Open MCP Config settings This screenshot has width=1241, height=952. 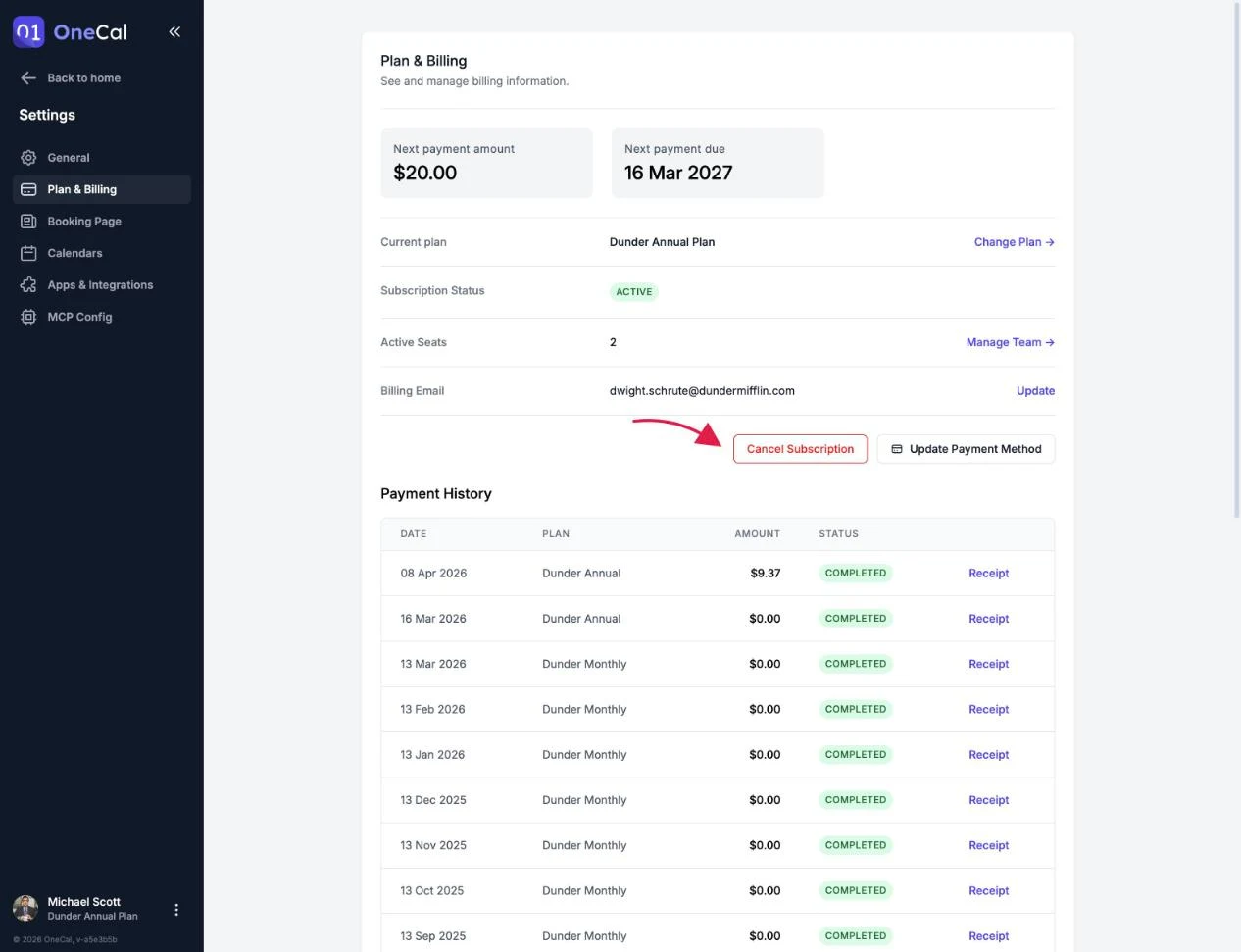tap(102, 317)
